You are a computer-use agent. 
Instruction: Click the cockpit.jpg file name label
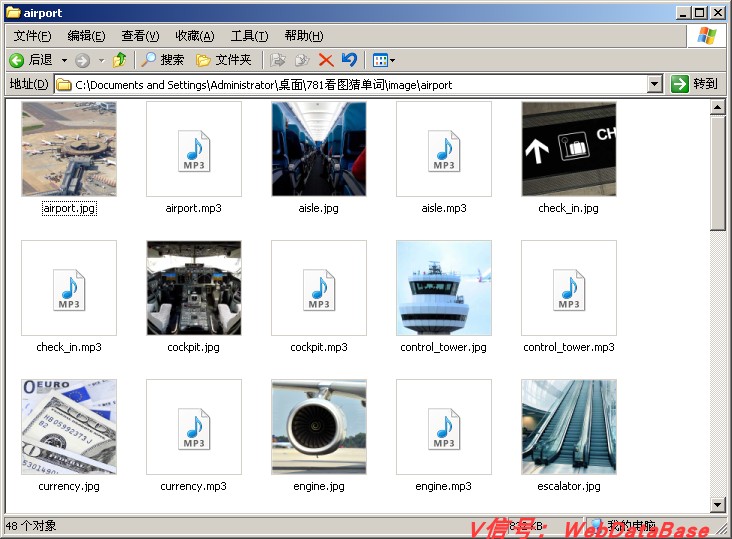click(x=194, y=347)
